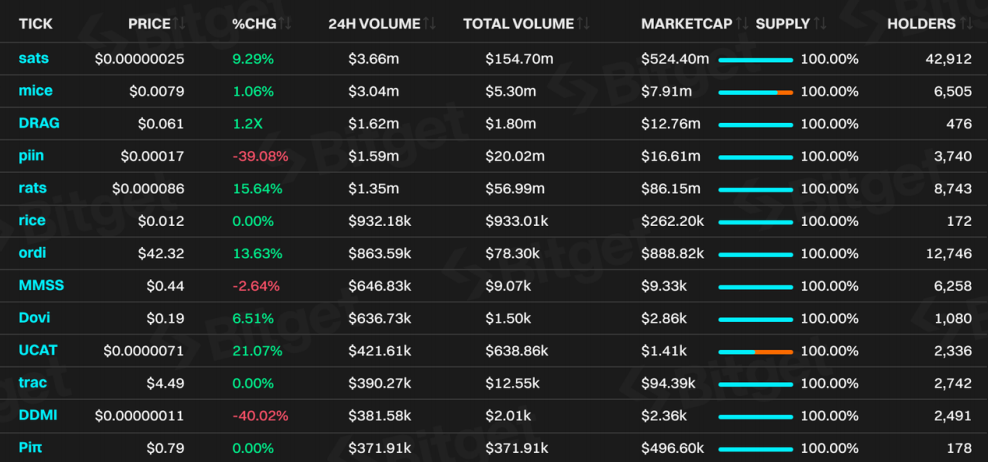Click the rats 15.64% change value
Viewport: 988px width, 462px height.
tap(257, 188)
